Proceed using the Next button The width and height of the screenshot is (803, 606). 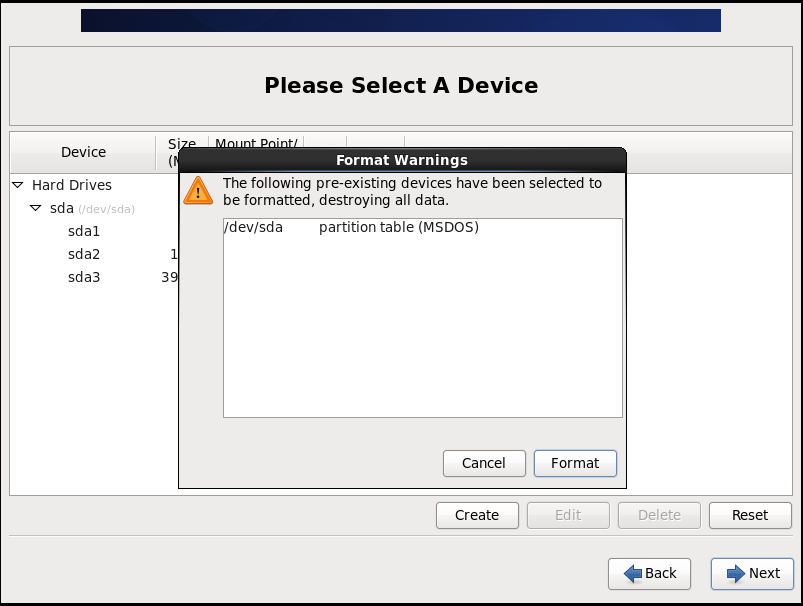(751, 574)
